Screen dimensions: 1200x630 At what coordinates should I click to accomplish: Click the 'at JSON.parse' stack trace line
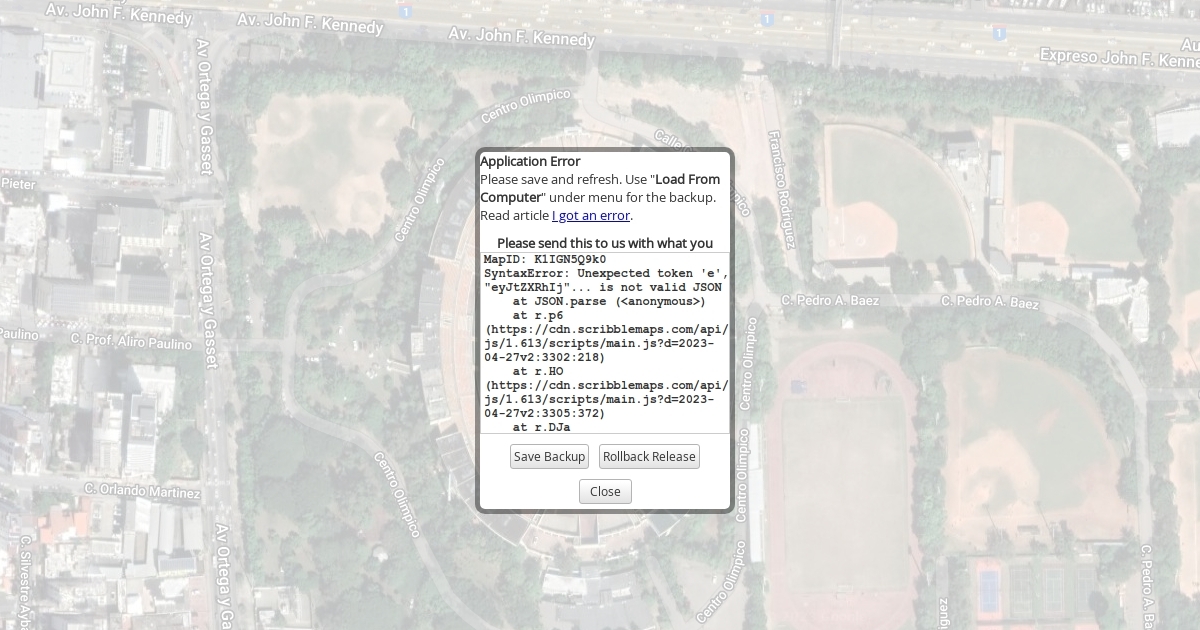coord(608,301)
